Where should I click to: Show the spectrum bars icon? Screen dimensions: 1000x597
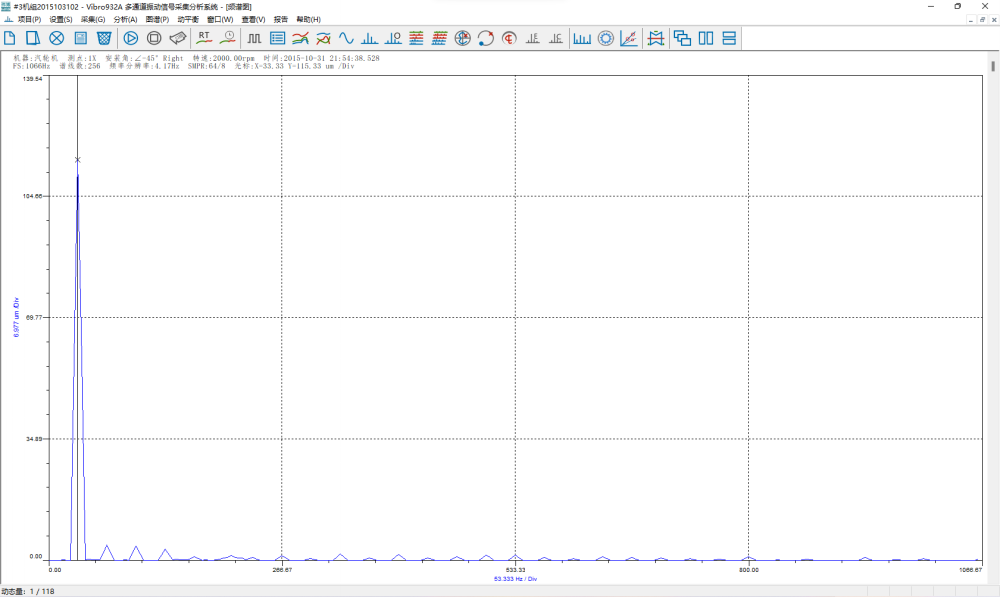coord(369,38)
